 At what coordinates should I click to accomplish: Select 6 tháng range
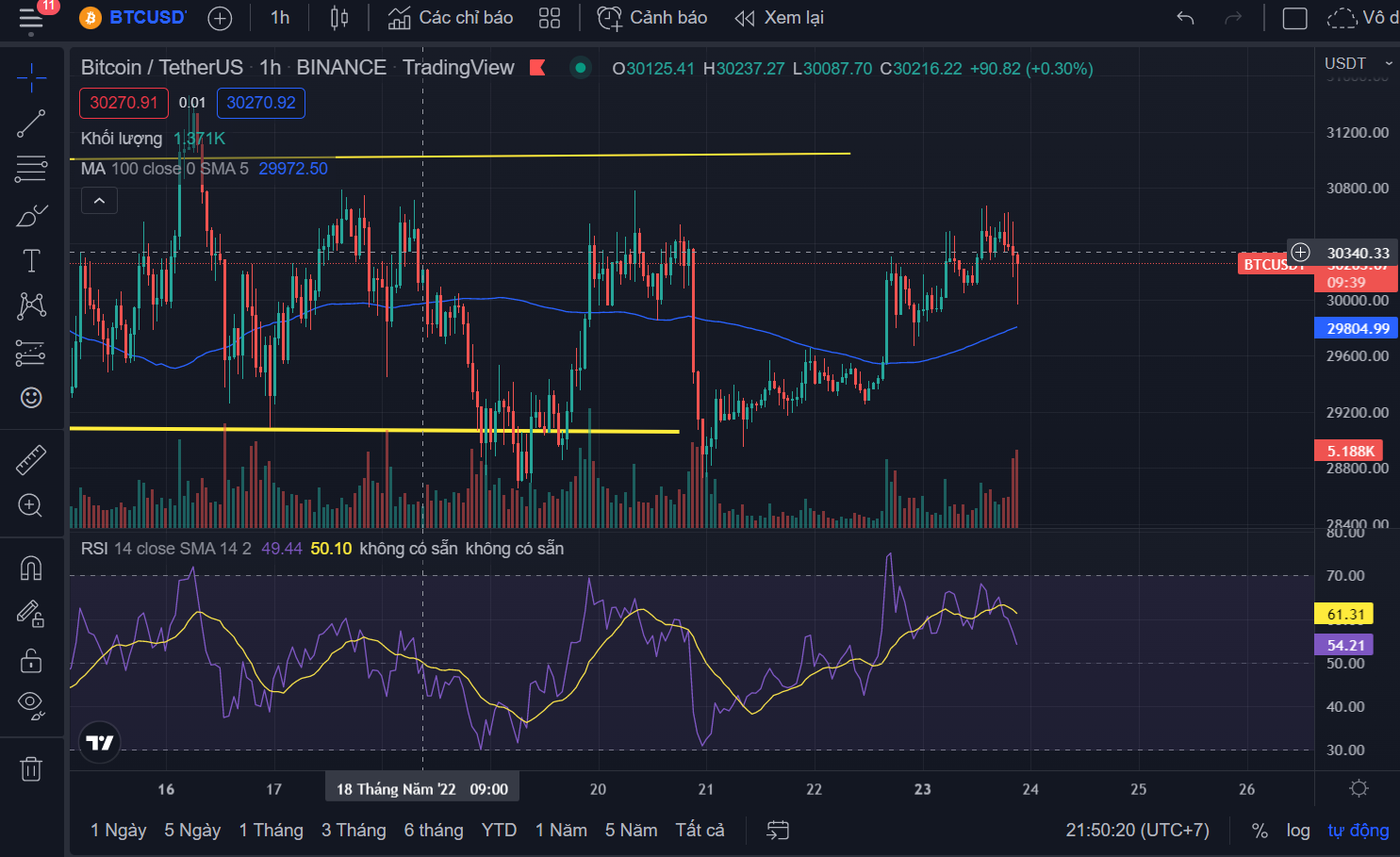[434, 831]
